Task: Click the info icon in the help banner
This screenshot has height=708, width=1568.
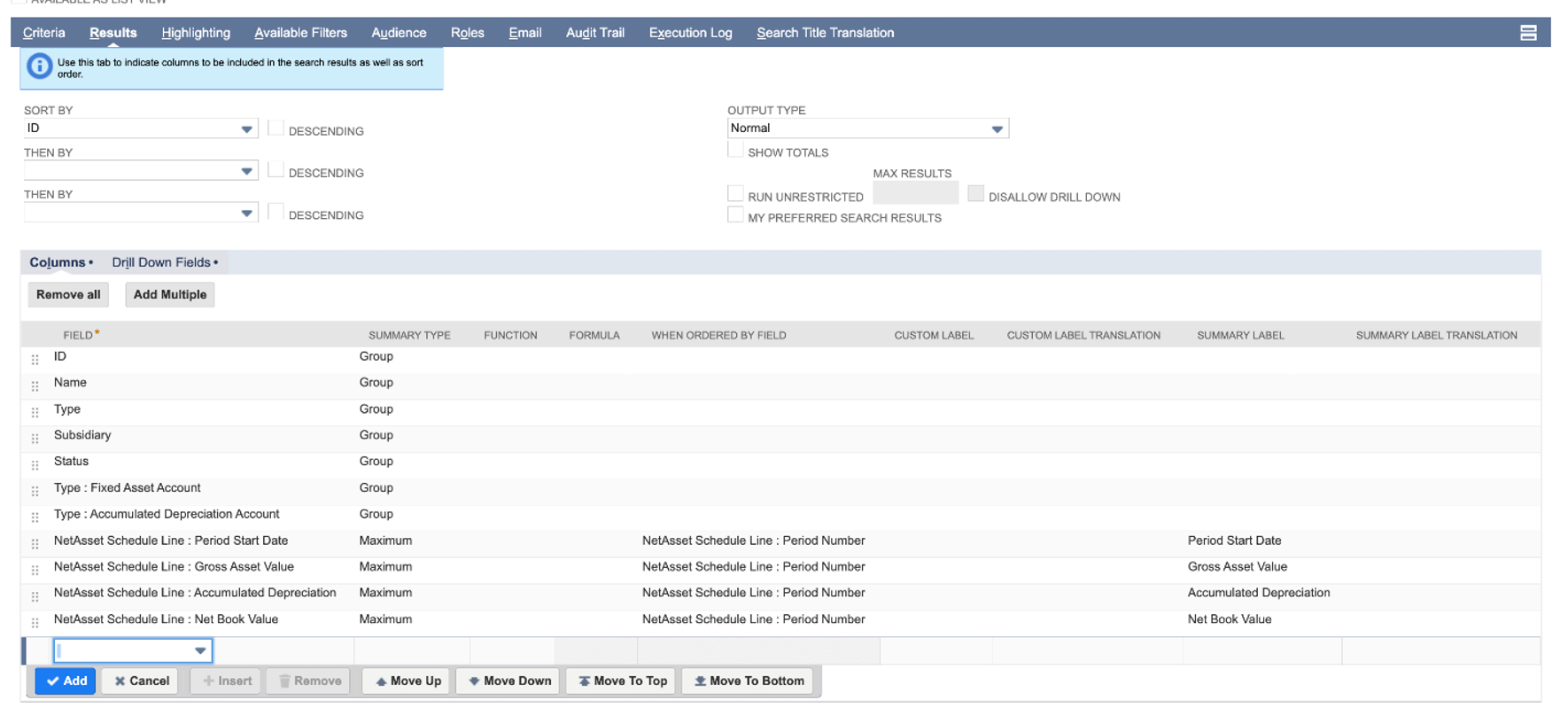Action: (39, 67)
